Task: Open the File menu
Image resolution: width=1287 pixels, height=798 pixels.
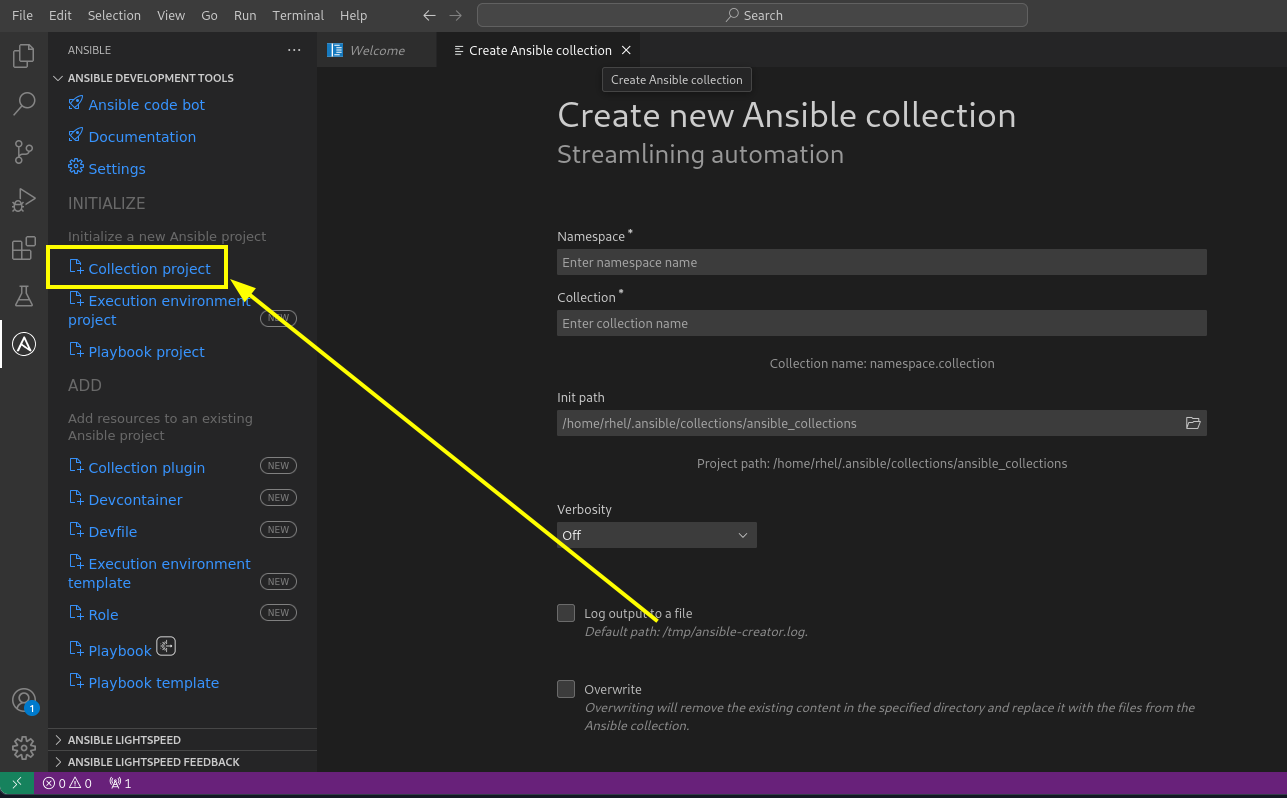Action: (x=22, y=15)
